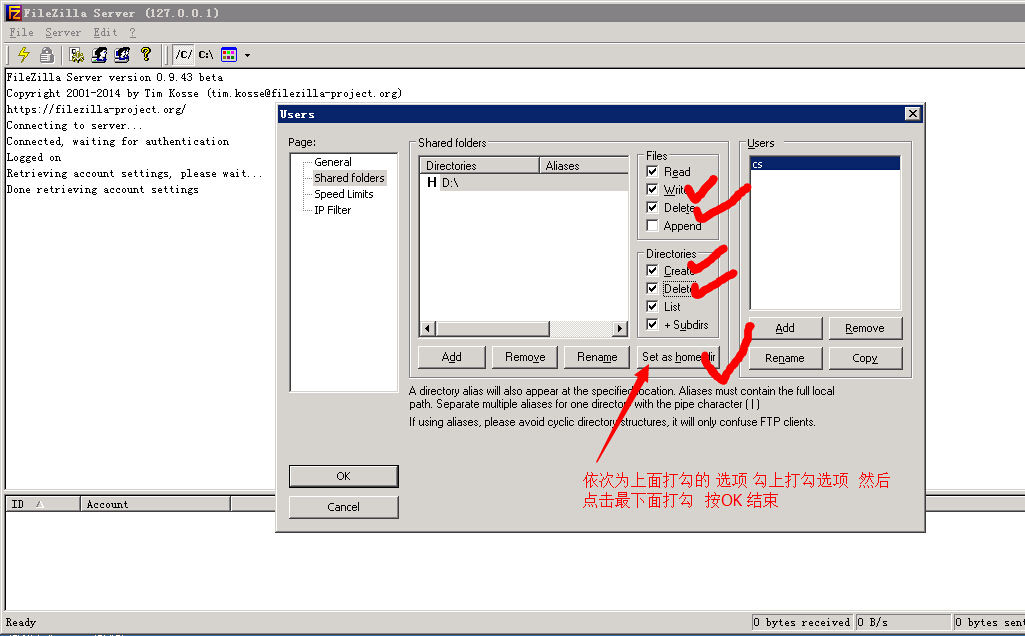The width and height of the screenshot is (1025, 636).
Task: Click 'Done retrieving account settings' log line
Action: click(102, 190)
